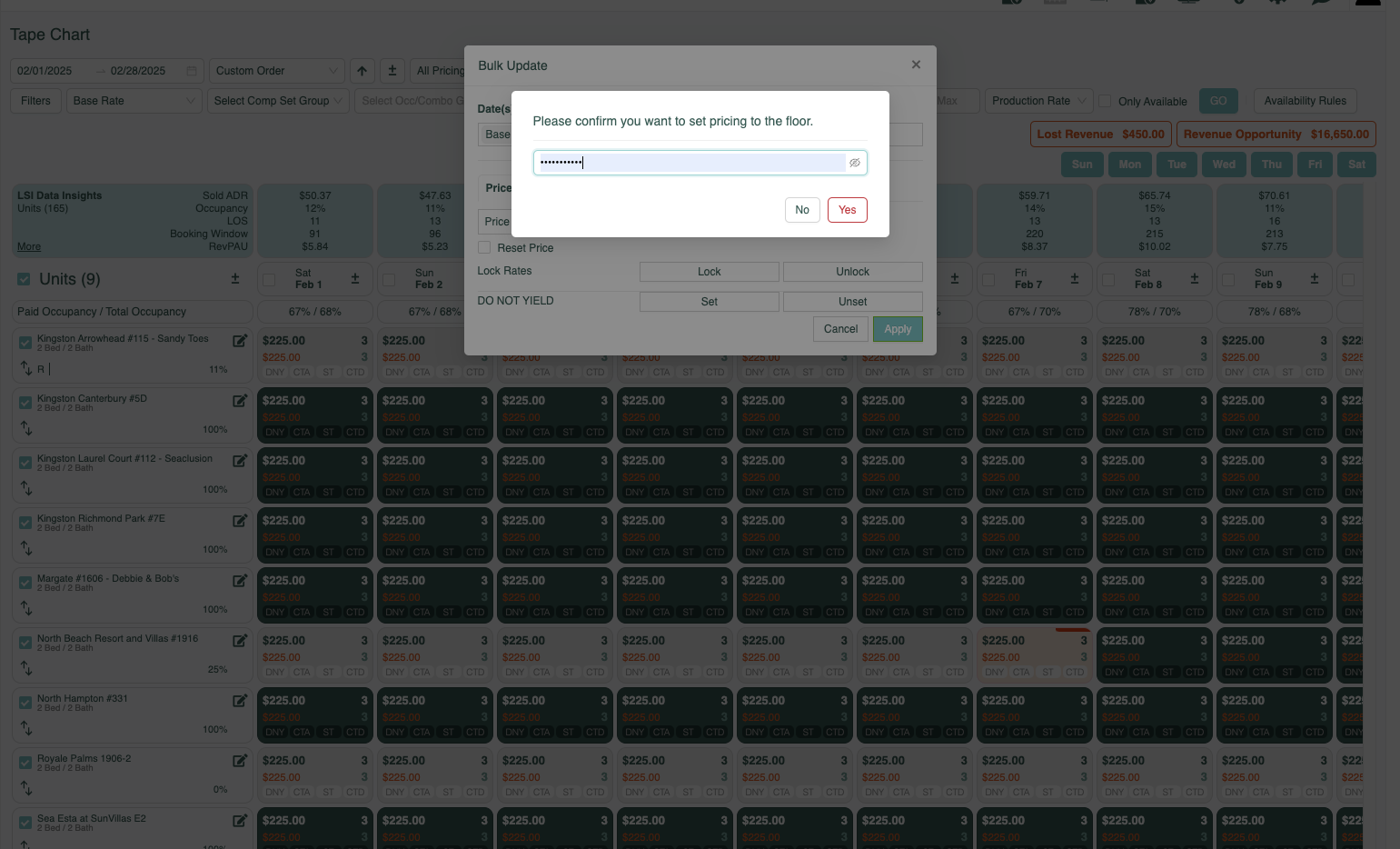
Task: Decline confirmation with No button
Action: pos(802,210)
